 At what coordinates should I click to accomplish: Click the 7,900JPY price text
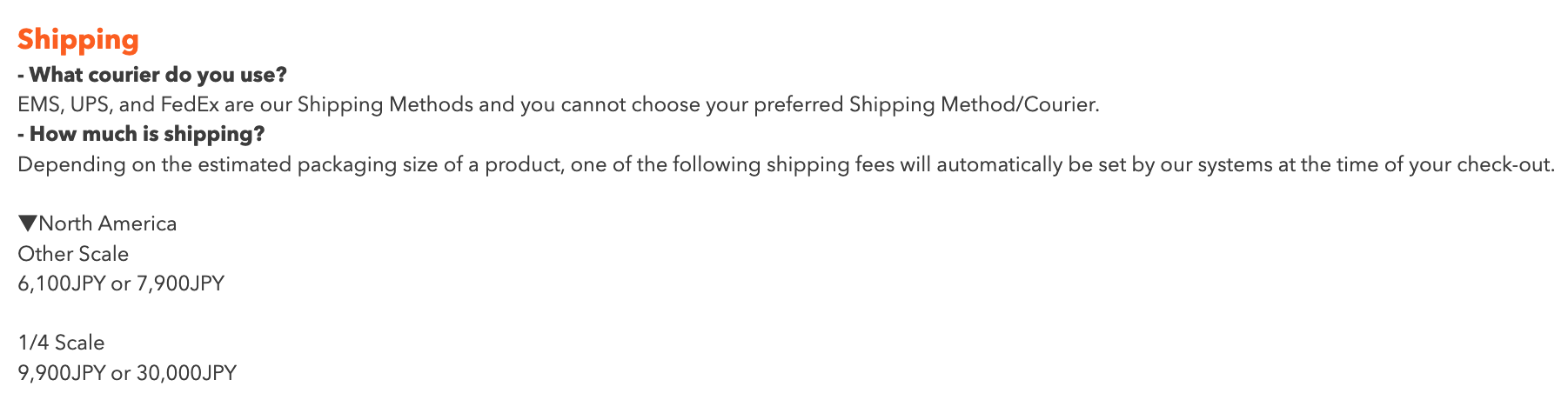180,283
